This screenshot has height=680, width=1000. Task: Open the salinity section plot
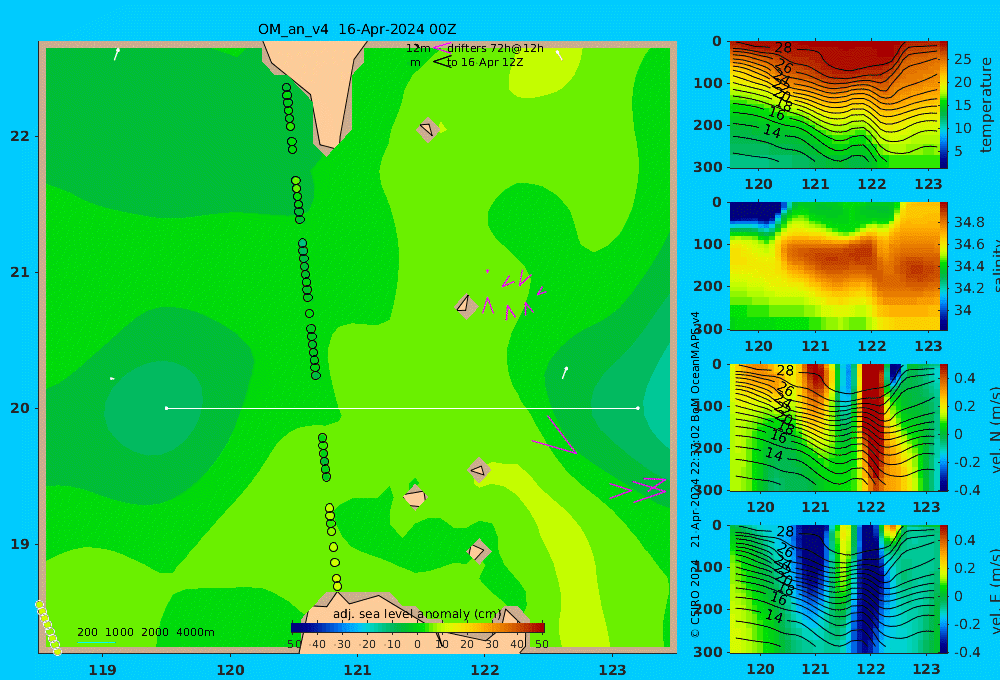834,266
